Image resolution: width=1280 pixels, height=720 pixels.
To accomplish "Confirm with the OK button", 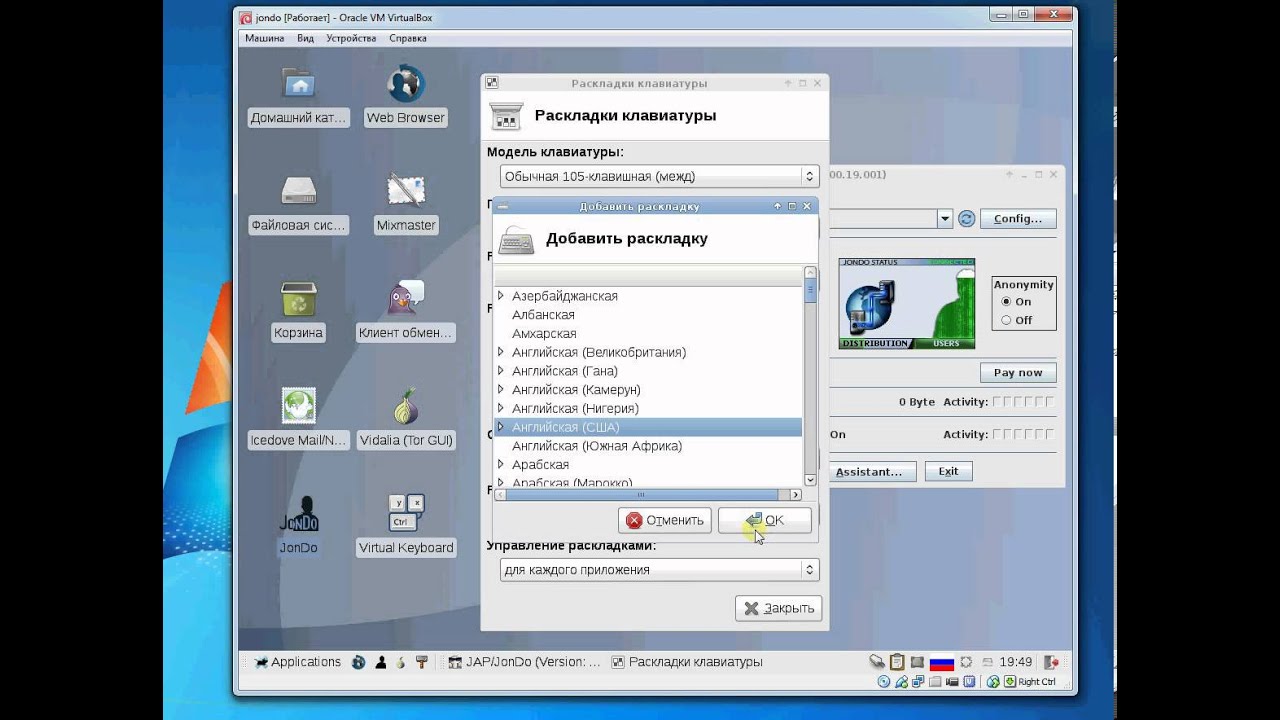I will [x=764, y=520].
